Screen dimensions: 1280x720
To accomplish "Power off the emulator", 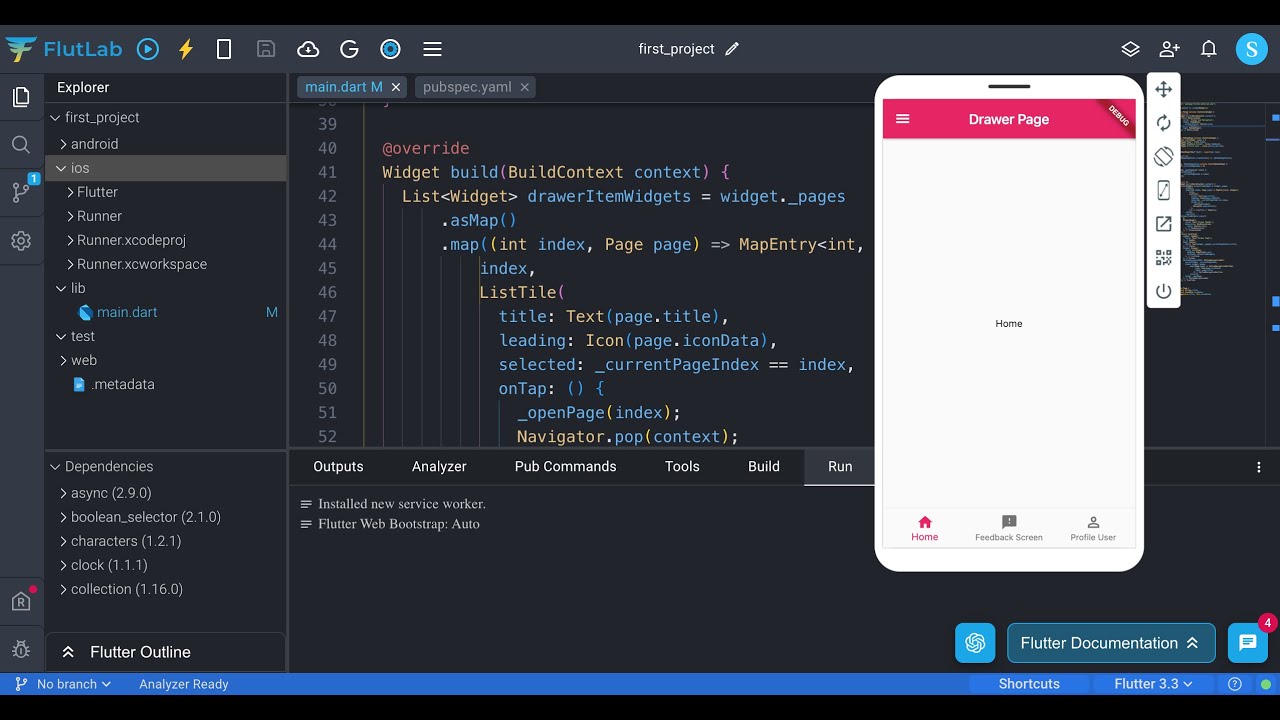I will tap(1163, 291).
